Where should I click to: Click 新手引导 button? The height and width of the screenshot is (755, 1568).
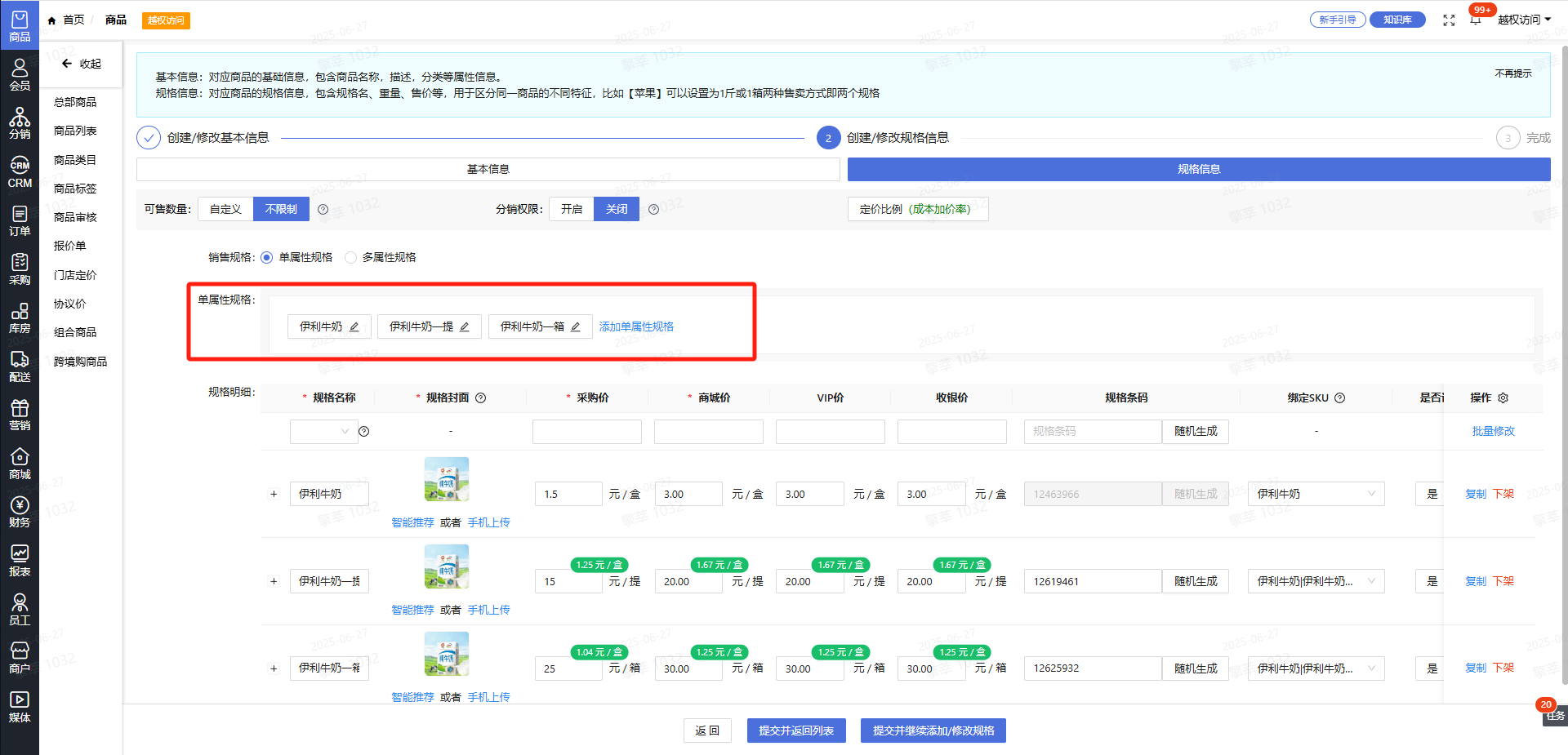tap(1338, 20)
